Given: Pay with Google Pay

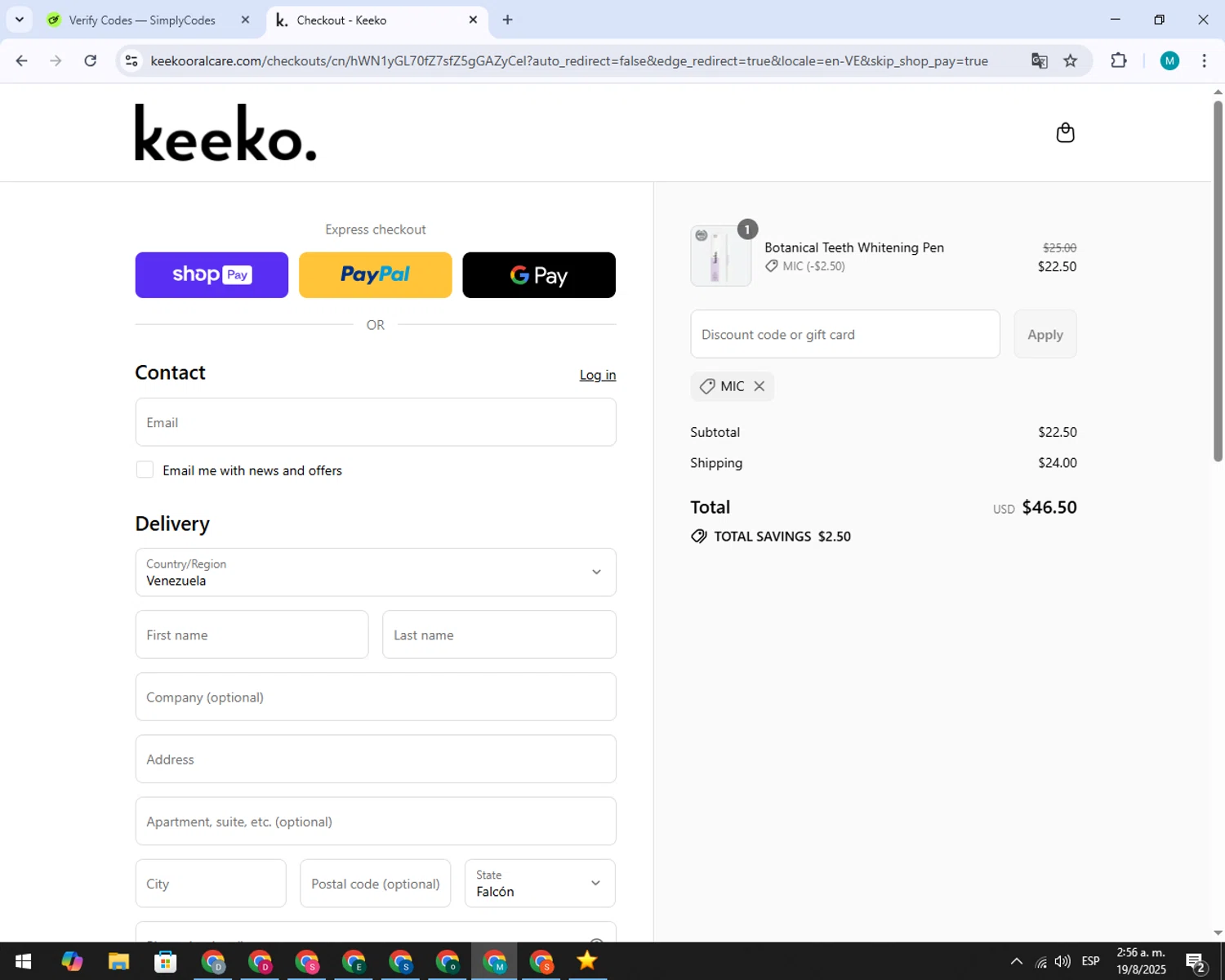Looking at the screenshot, I should pos(539,275).
